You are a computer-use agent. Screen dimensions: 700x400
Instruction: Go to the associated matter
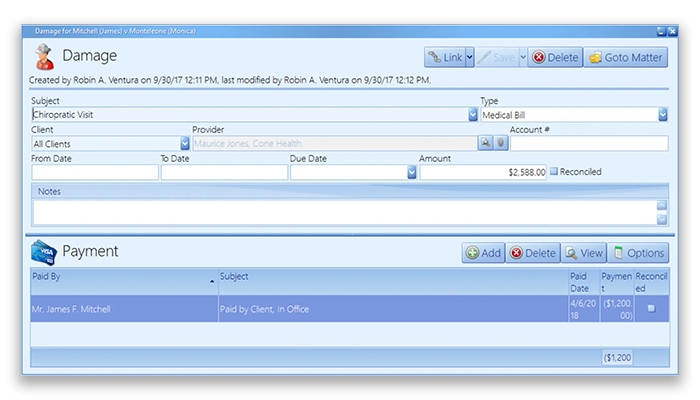point(625,58)
